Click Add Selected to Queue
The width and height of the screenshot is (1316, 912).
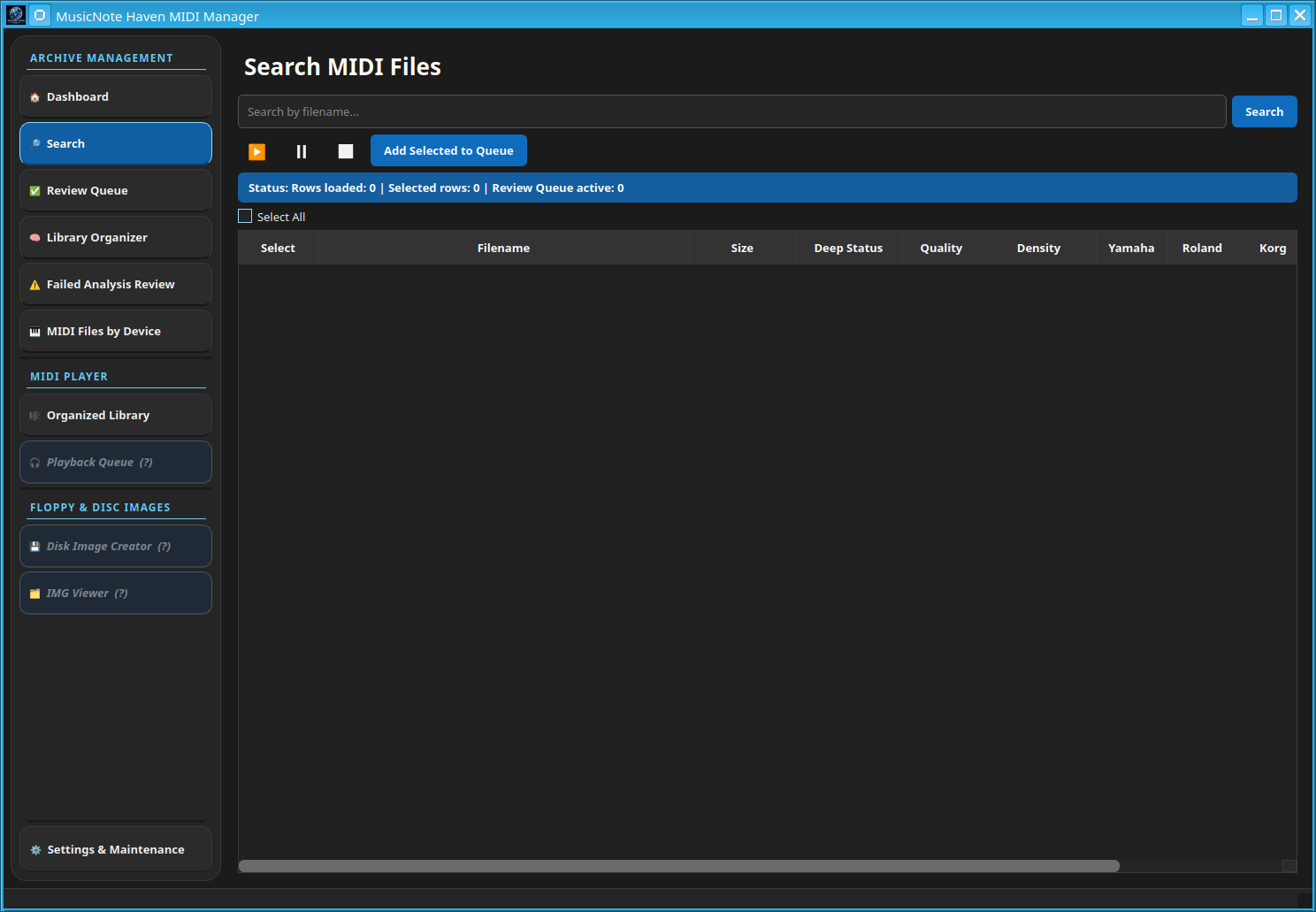point(448,150)
